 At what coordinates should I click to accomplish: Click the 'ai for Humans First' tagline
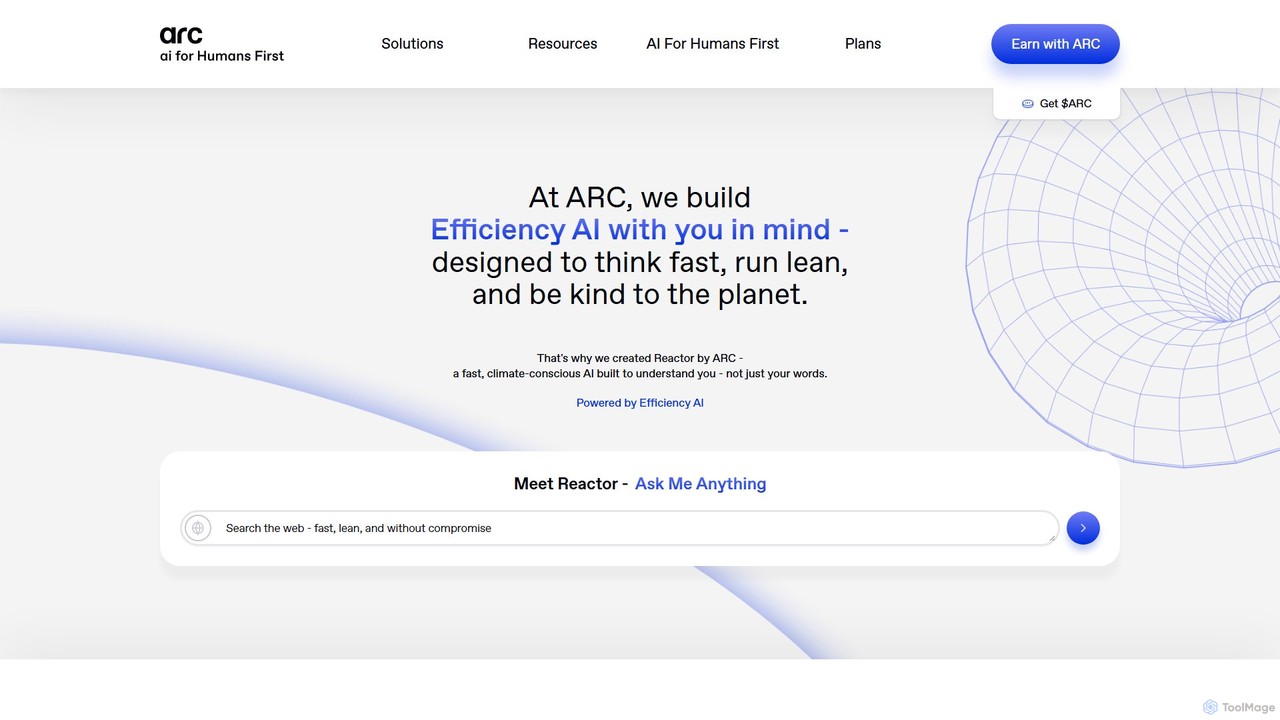click(222, 56)
